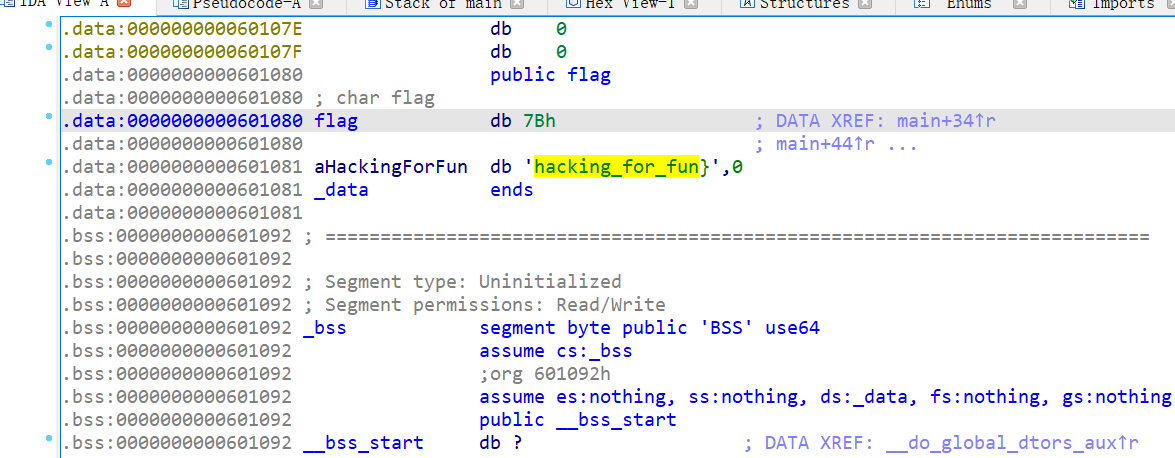The width and height of the screenshot is (1175, 458).
Task: Select the IDA View-A tab
Action: [66, 4]
